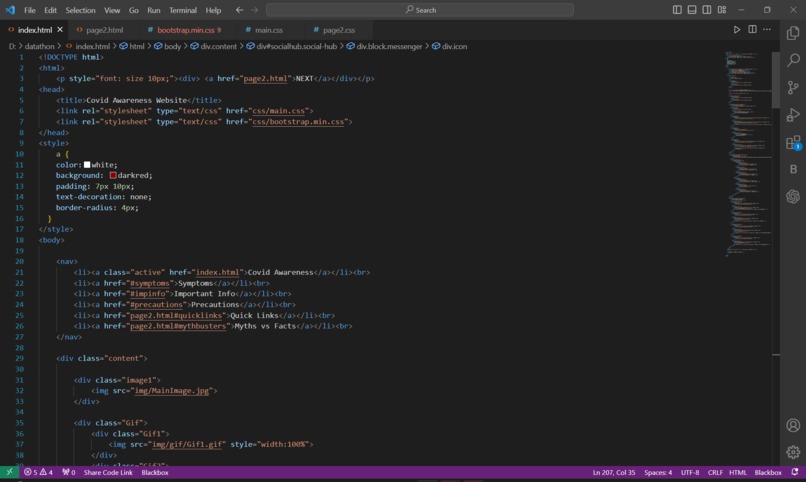Image resolution: width=806 pixels, height=482 pixels.
Task: Click the ports indicator showing 0
Action: click(68, 472)
